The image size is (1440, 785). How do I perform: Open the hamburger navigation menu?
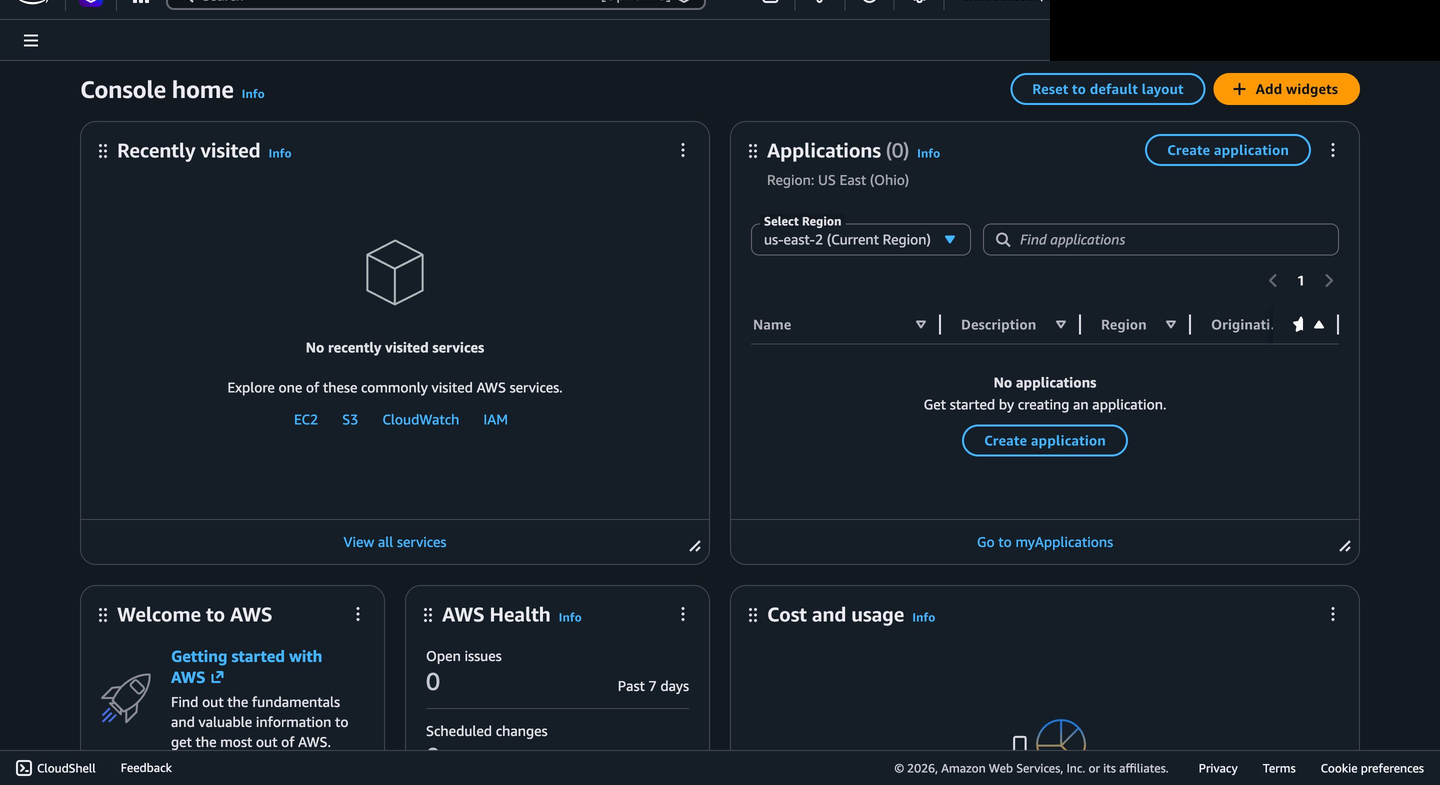[31, 41]
